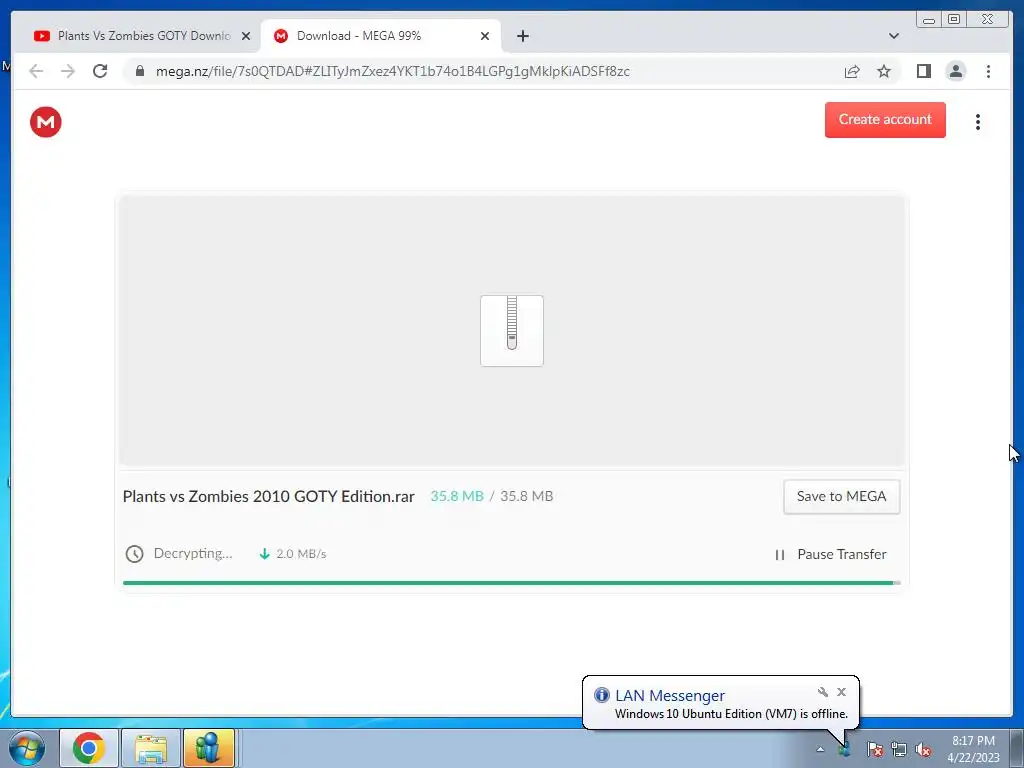The height and width of the screenshot is (768, 1024).
Task: Click the site lock icon in address bar
Action: click(140, 71)
